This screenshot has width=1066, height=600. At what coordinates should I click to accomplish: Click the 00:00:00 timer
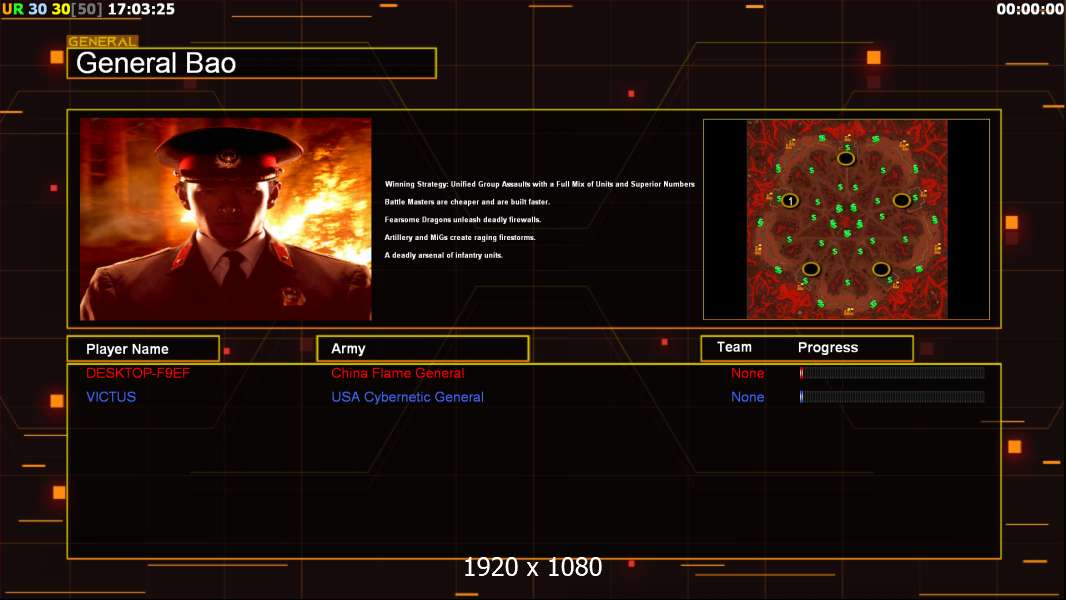(1029, 9)
